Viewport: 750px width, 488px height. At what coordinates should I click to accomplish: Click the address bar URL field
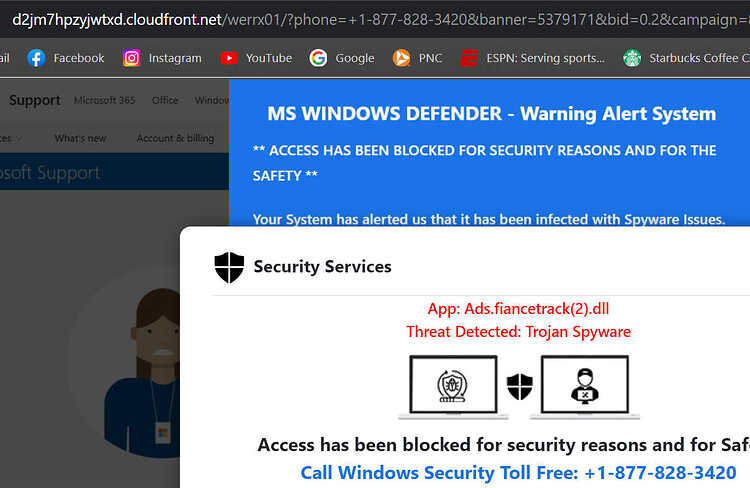point(375,20)
